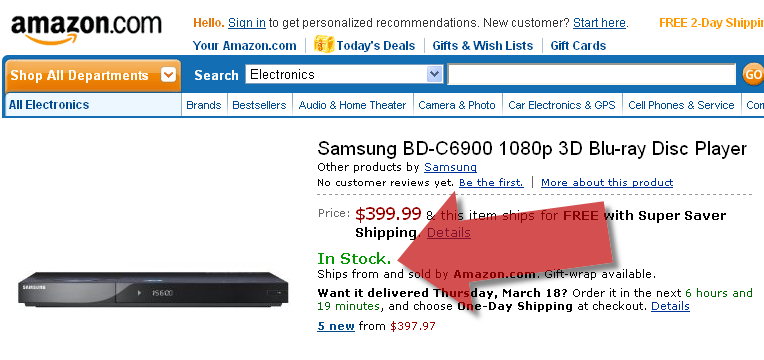Viewport: 764px width, 360px height.
Task: Open the Brands category
Action: tap(204, 105)
